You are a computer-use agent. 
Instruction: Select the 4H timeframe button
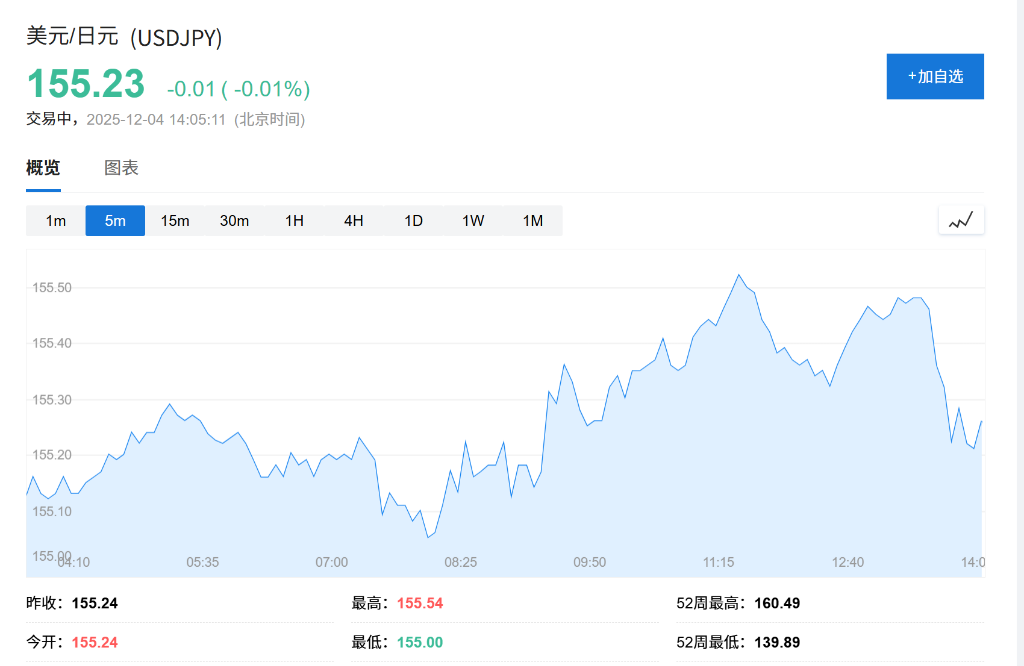click(353, 221)
